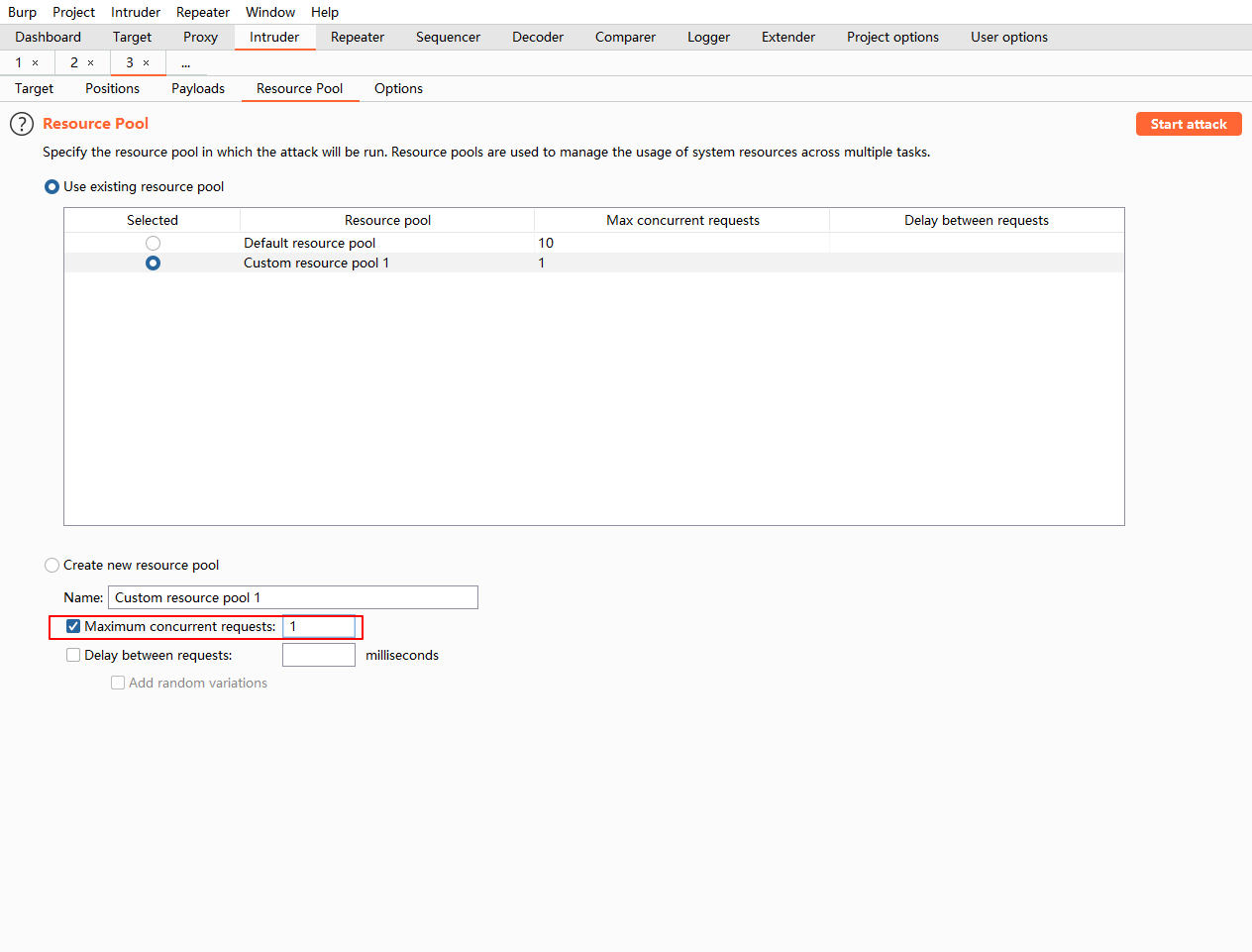This screenshot has height=952, width=1252.
Task: Select the 'Default resource pool' table cell
Action: (x=387, y=243)
